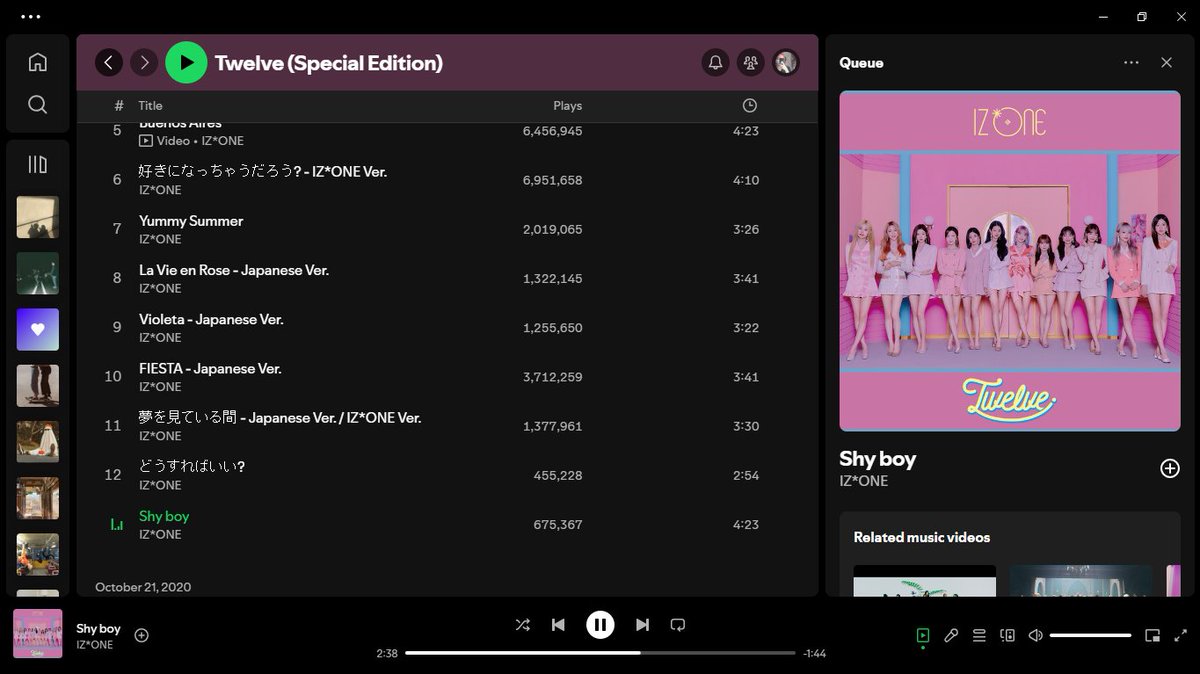
Task: Go back with the left arrow
Action: pyautogui.click(x=109, y=63)
